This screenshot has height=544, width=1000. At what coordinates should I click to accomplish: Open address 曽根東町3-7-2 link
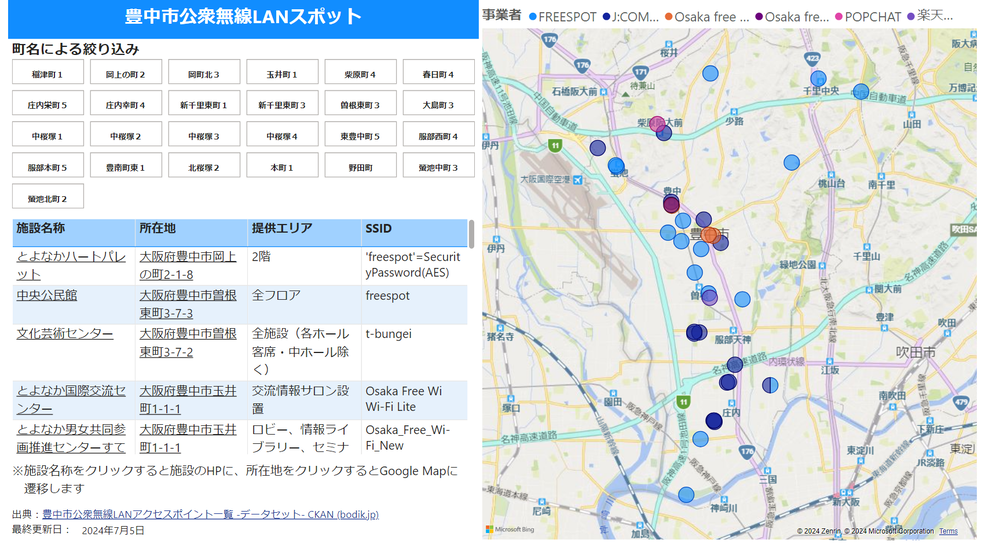click(188, 342)
